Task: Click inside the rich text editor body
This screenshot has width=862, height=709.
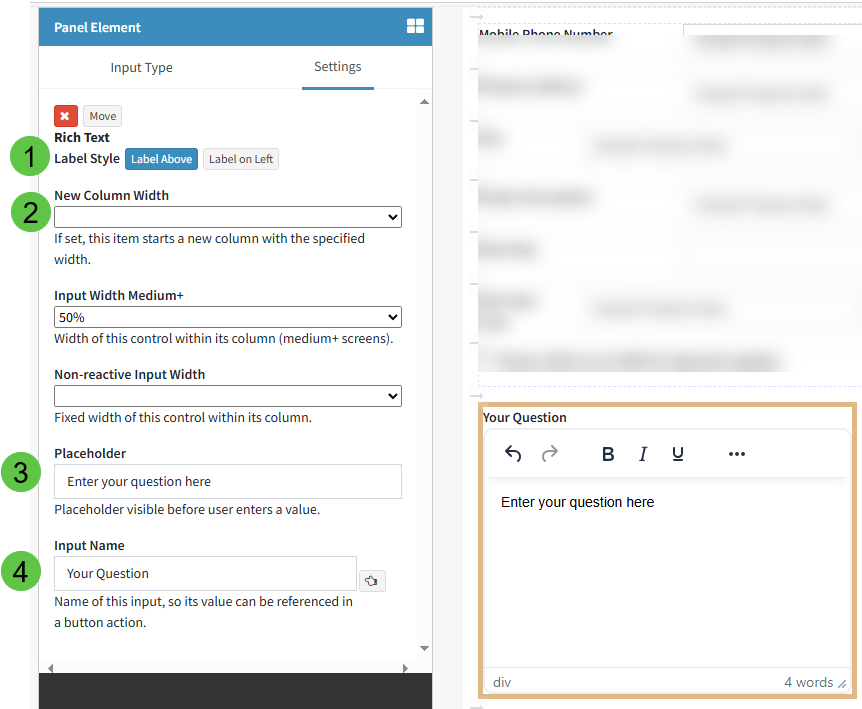Action: click(667, 572)
